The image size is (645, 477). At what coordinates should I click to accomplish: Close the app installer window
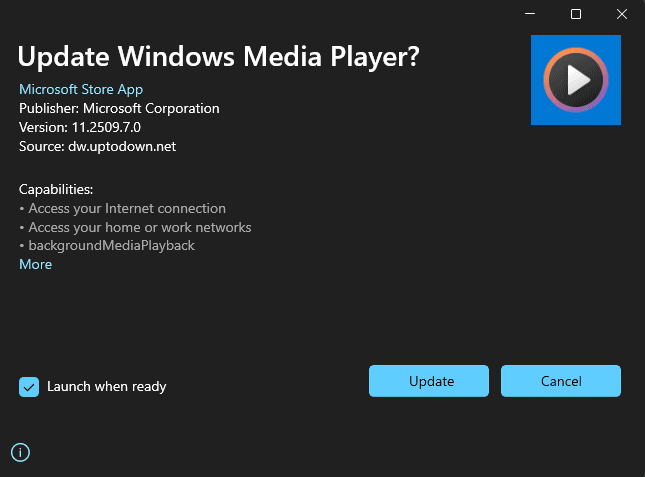click(x=621, y=14)
